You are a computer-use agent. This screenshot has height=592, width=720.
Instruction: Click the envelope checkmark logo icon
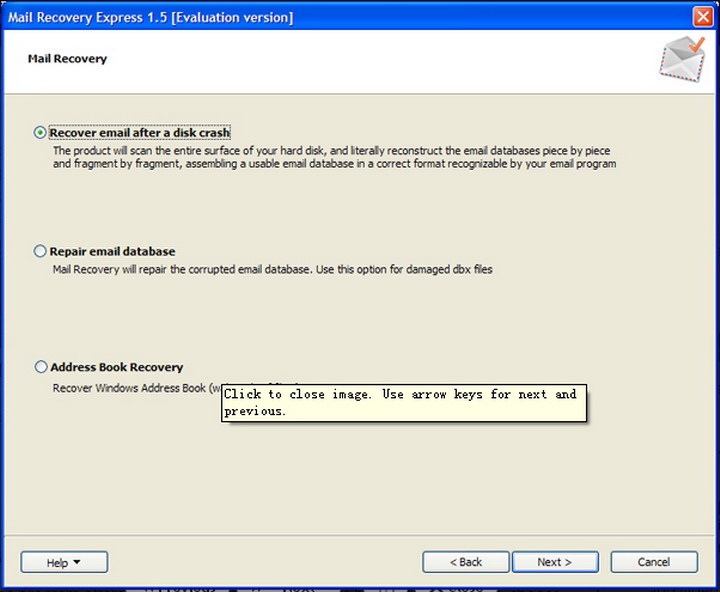click(x=682, y=59)
